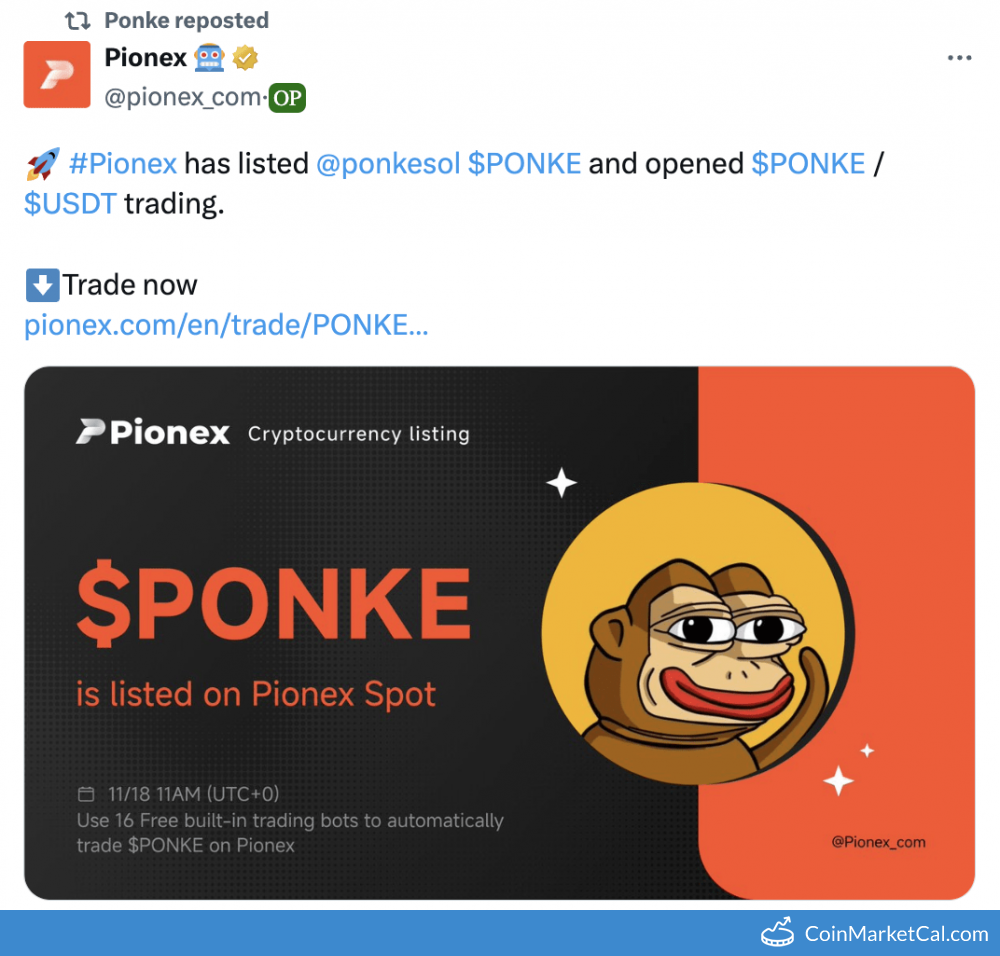The image size is (1000, 956).
Task: Click the blue down-arrow emoji
Action: (x=41, y=285)
